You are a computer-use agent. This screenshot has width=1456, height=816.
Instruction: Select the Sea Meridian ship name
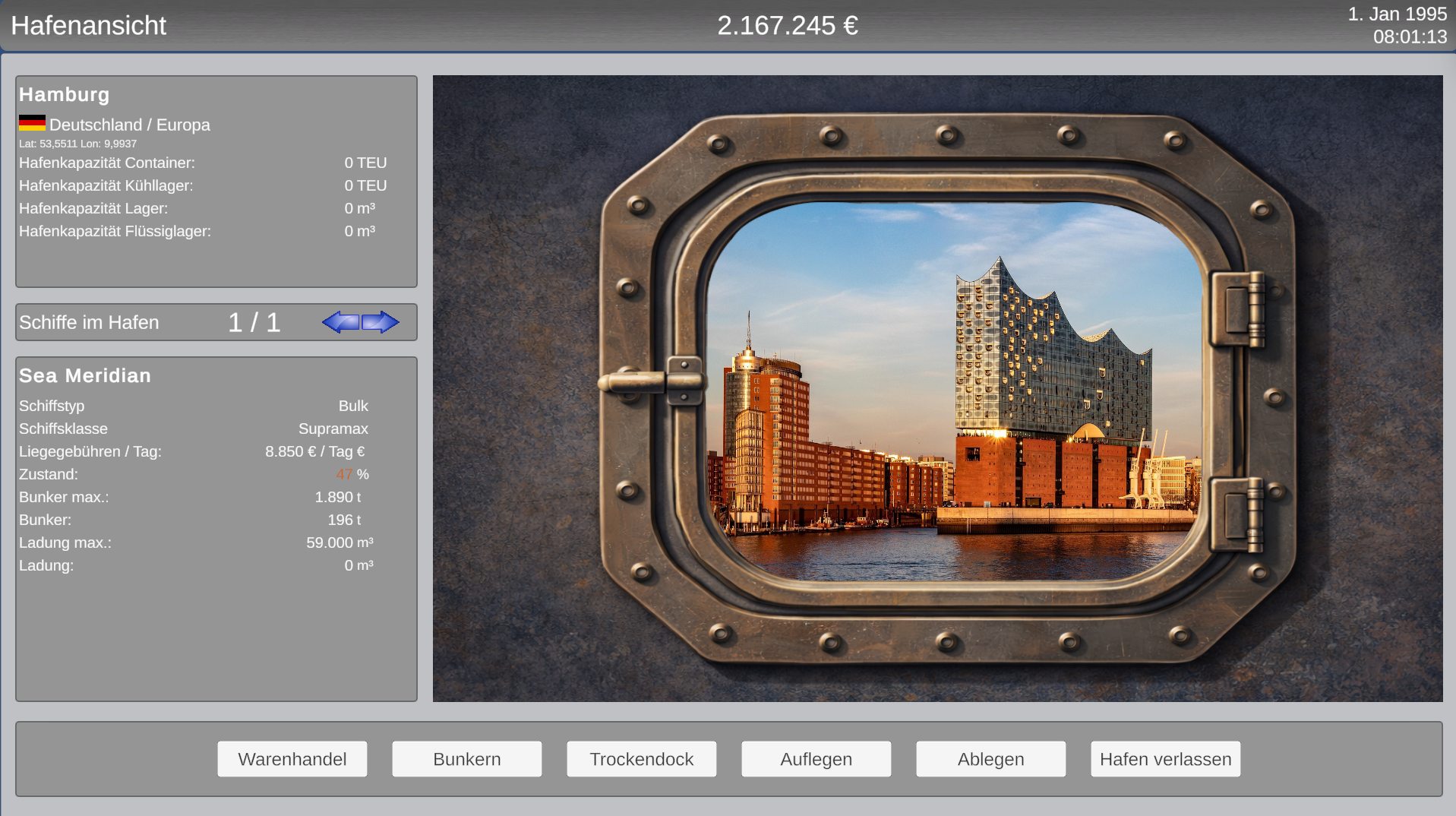(85, 375)
